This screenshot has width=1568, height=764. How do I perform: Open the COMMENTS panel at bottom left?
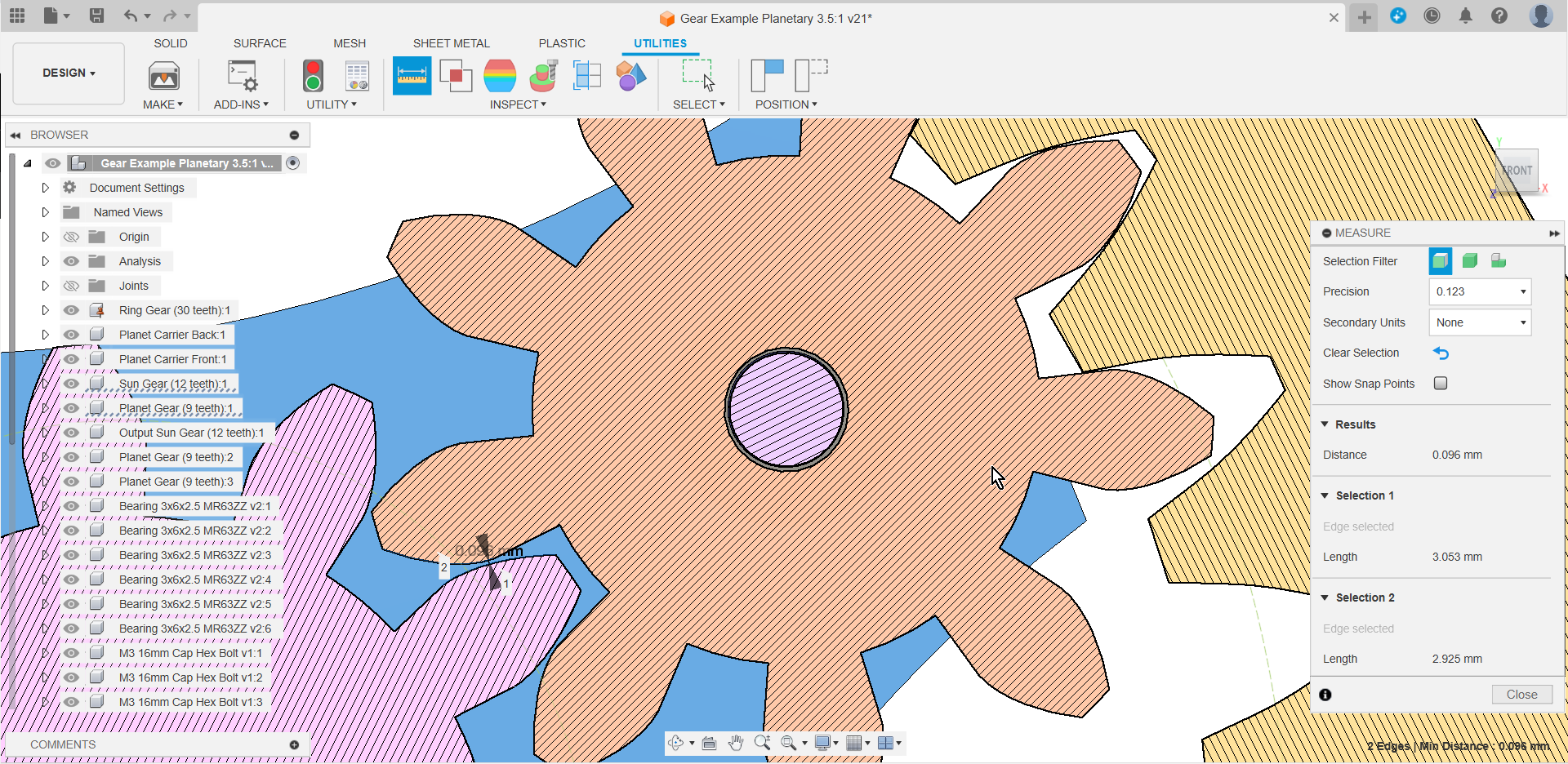tap(63, 744)
